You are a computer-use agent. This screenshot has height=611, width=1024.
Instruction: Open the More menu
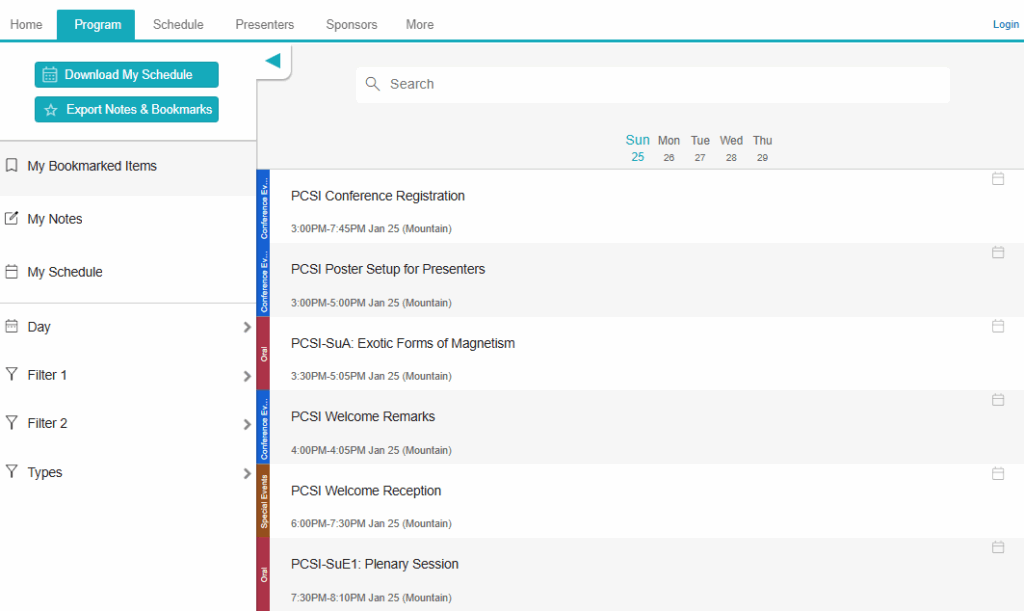tap(420, 25)
